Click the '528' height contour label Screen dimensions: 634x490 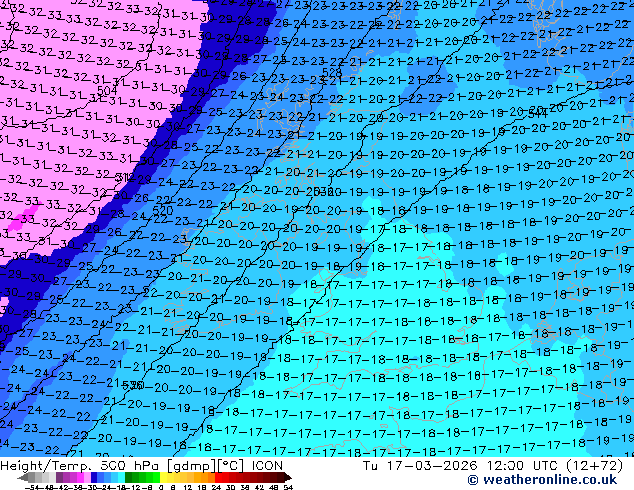tap(332, 73)
